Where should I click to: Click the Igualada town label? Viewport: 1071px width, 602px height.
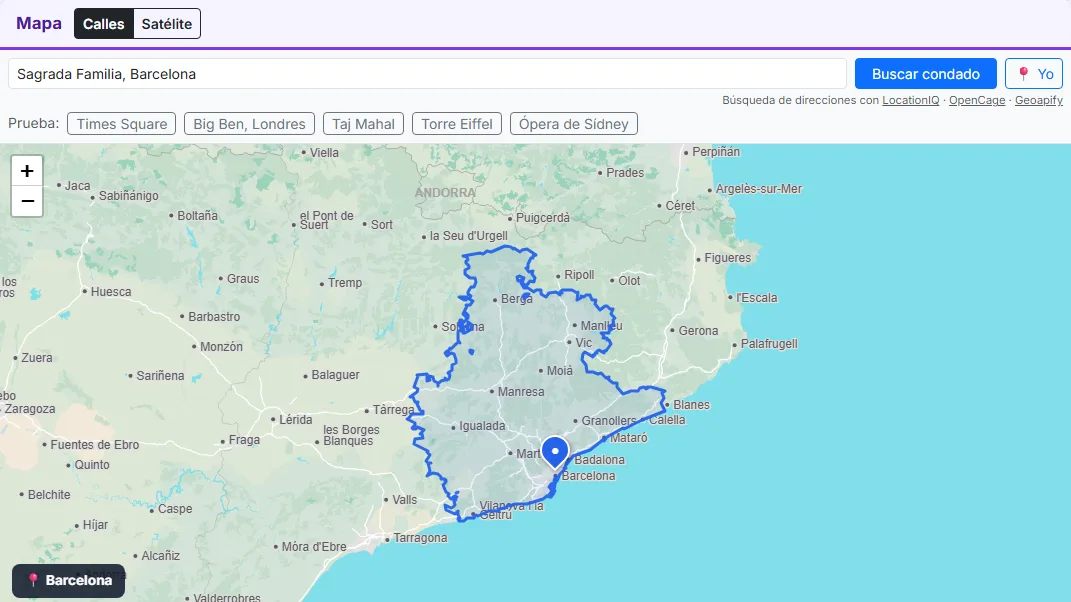482,426
